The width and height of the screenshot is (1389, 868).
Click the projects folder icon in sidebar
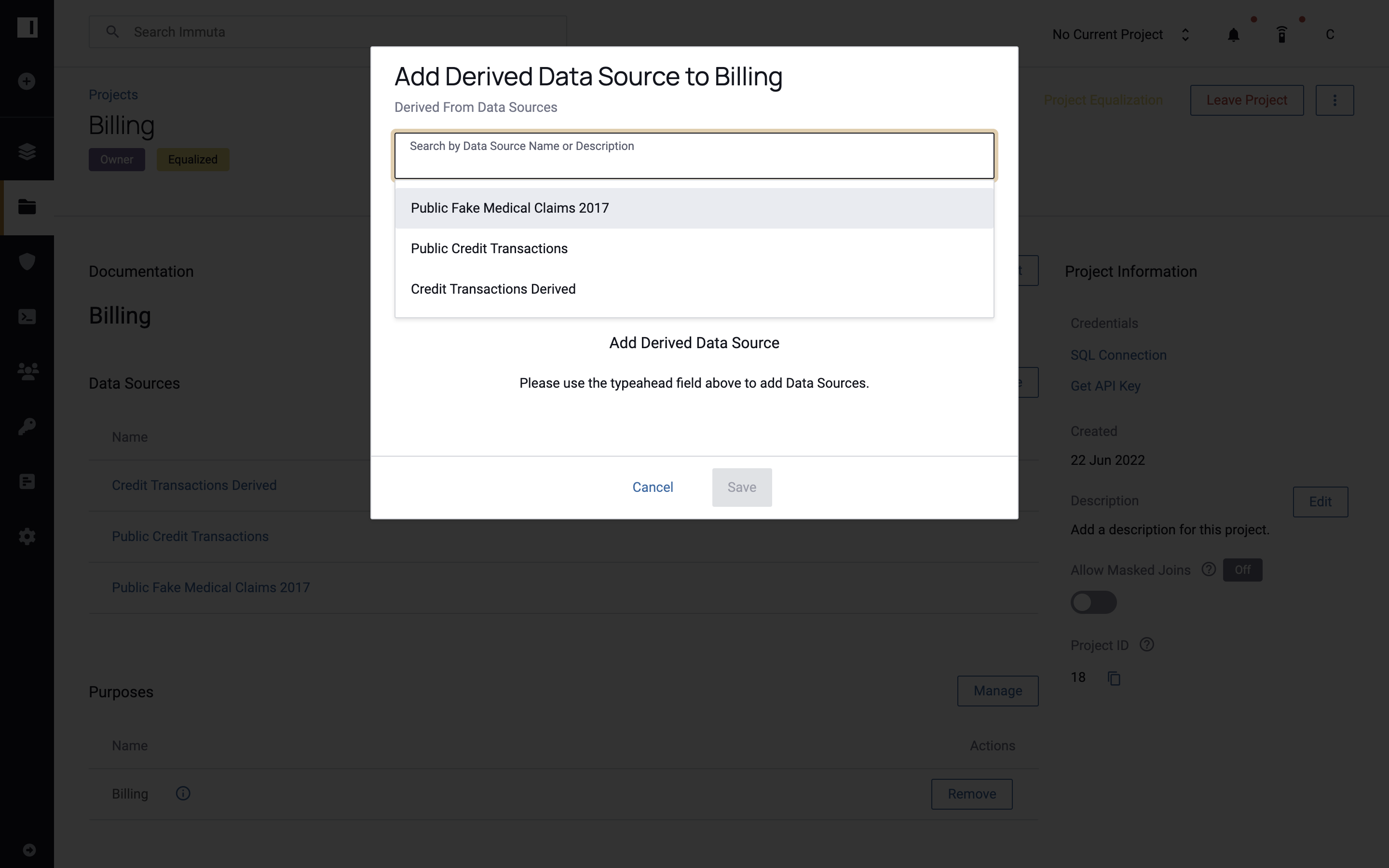coord(27,207)
